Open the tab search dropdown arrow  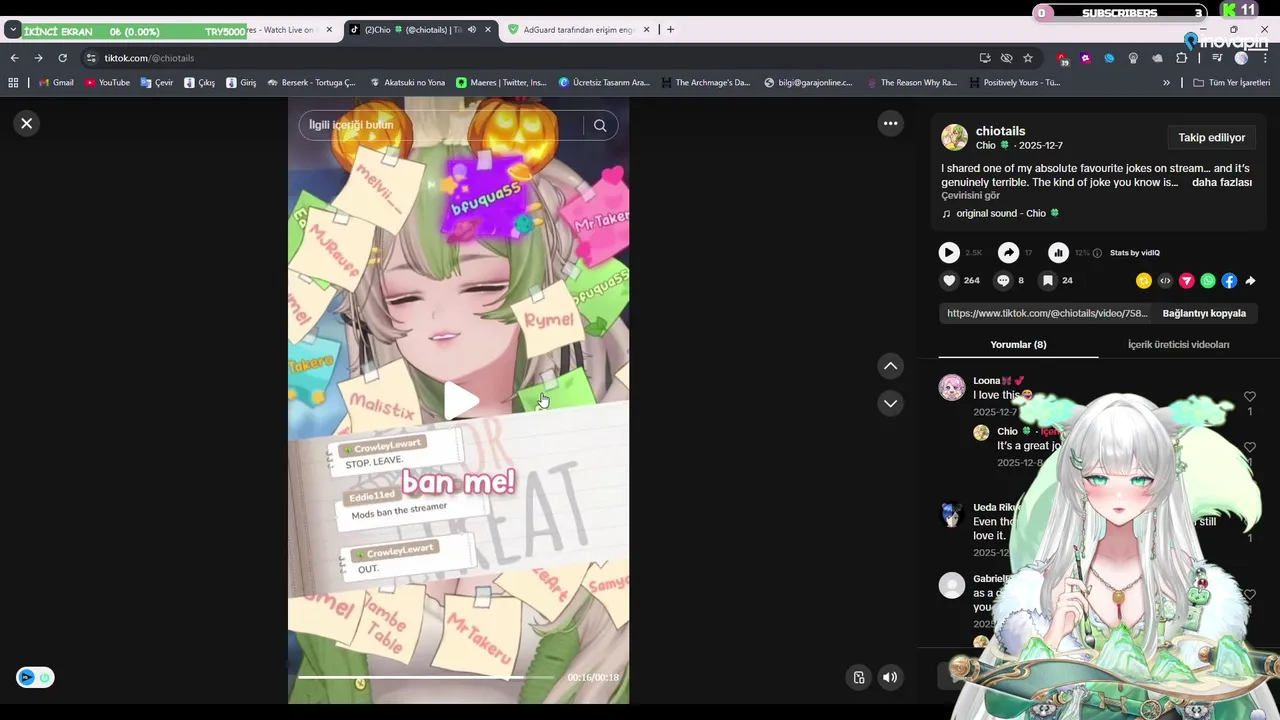(12, 30)
